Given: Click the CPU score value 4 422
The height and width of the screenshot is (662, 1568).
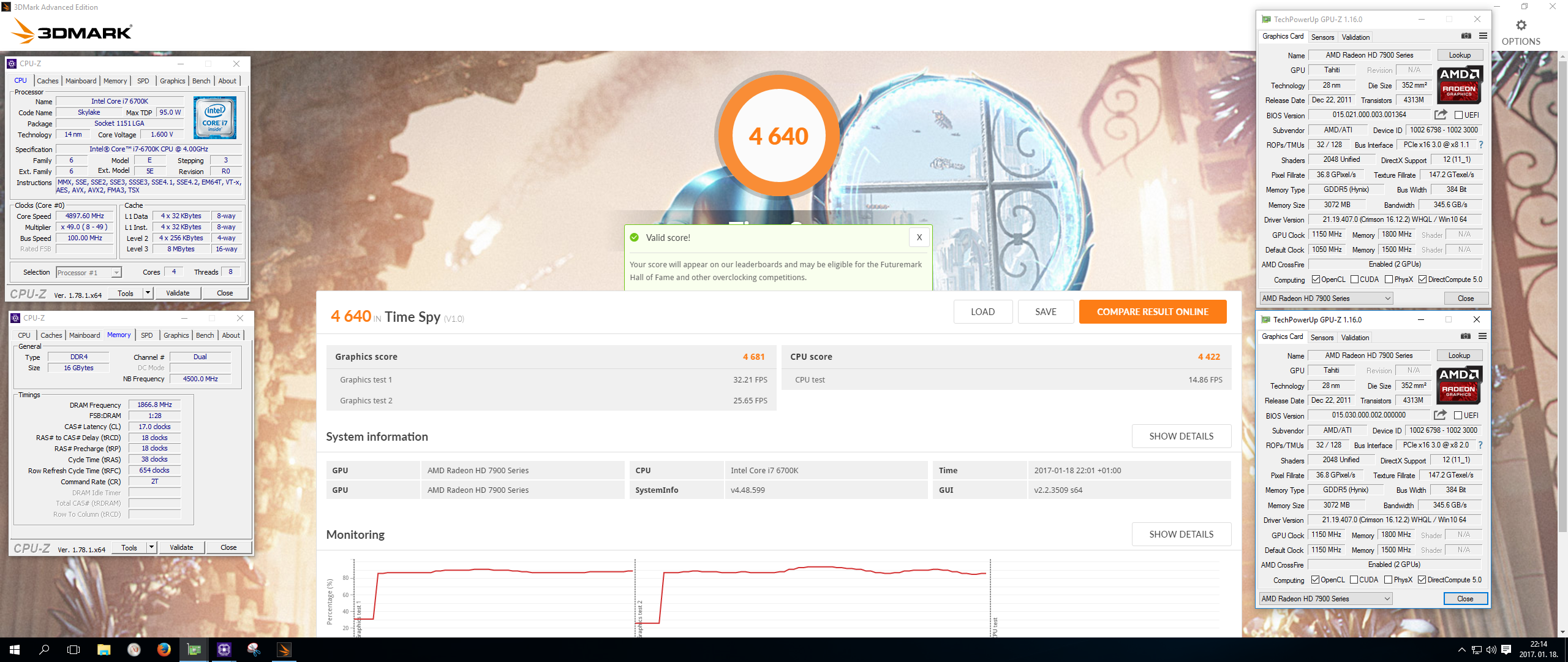Looking at the screenshot, I should point(1209,357).
